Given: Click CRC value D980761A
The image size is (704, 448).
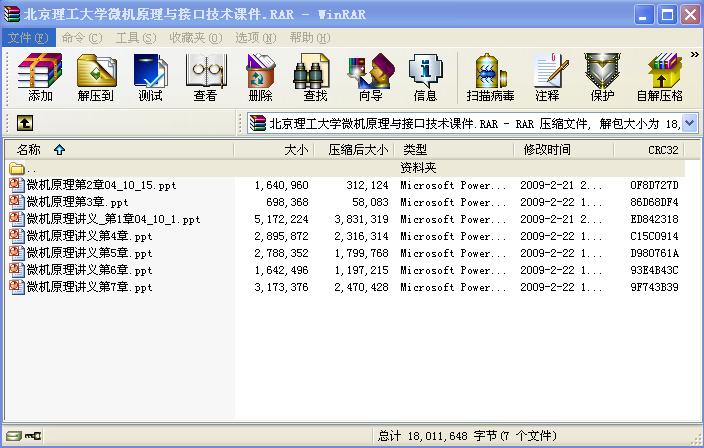Looking at the screenshot, I should 654,253.
